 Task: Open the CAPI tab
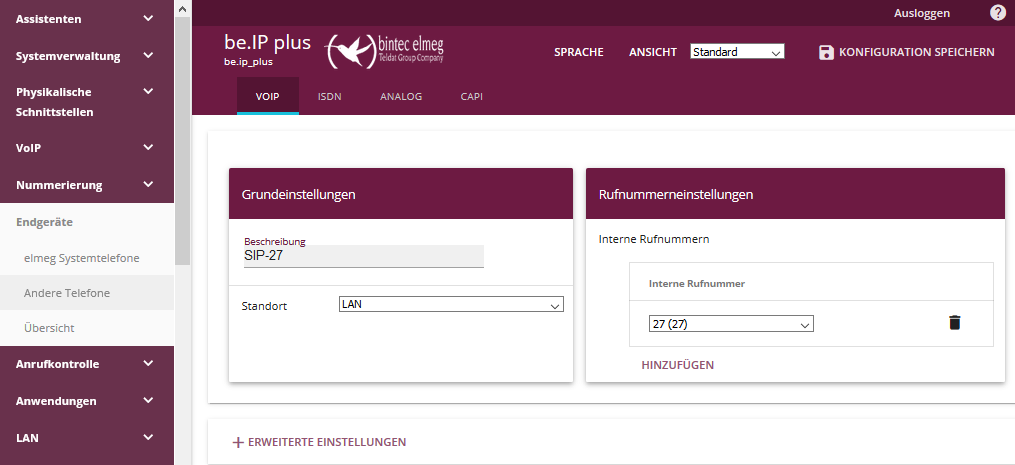[472, 97]
